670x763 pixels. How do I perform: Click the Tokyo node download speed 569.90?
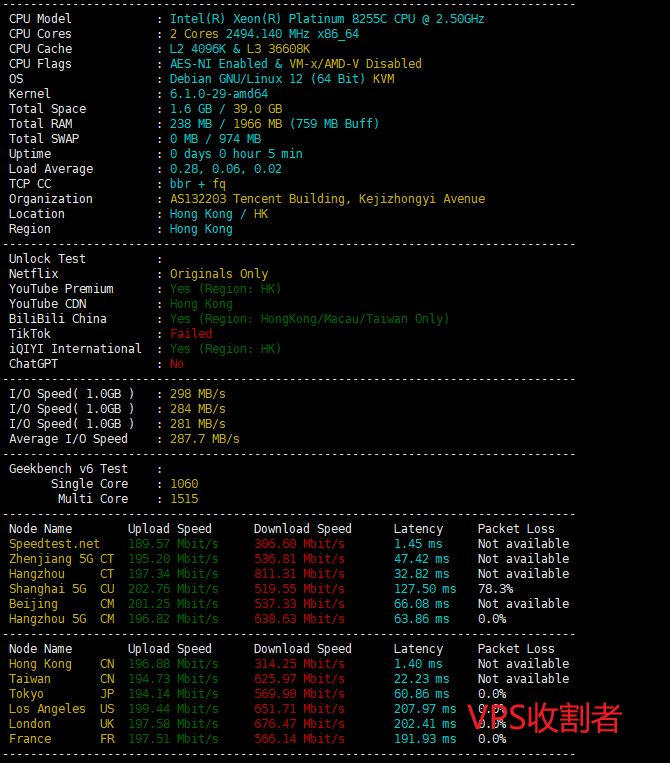point(298,694)
